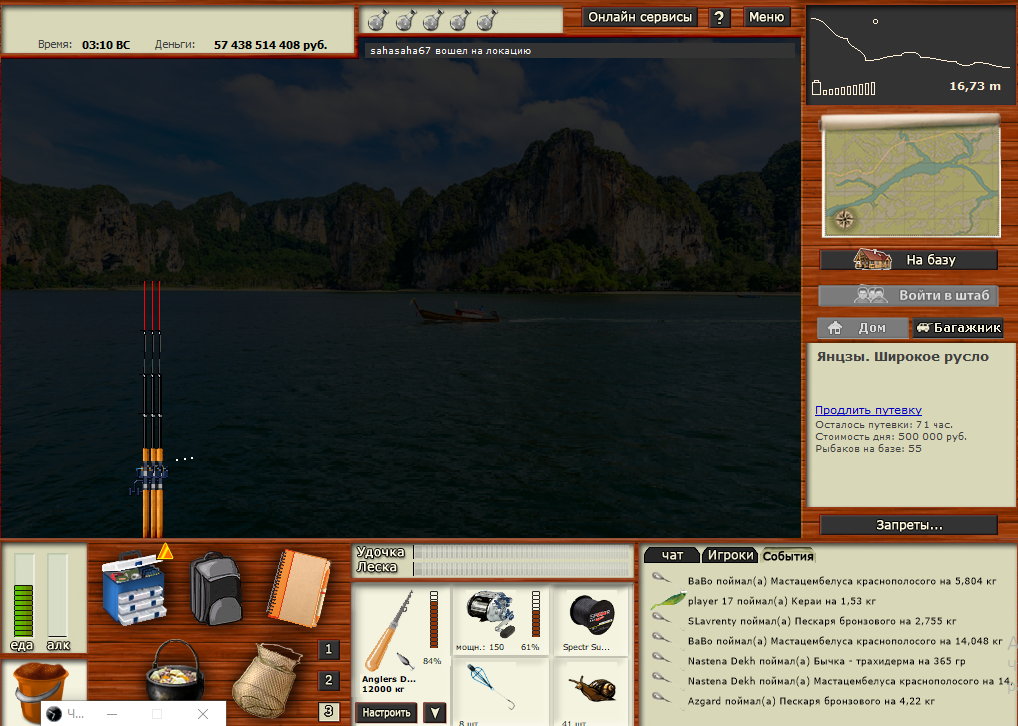This screenshot has width=1018, height=726.
Task: Open the orange notebook journal
Action: [x=298, y=588]
